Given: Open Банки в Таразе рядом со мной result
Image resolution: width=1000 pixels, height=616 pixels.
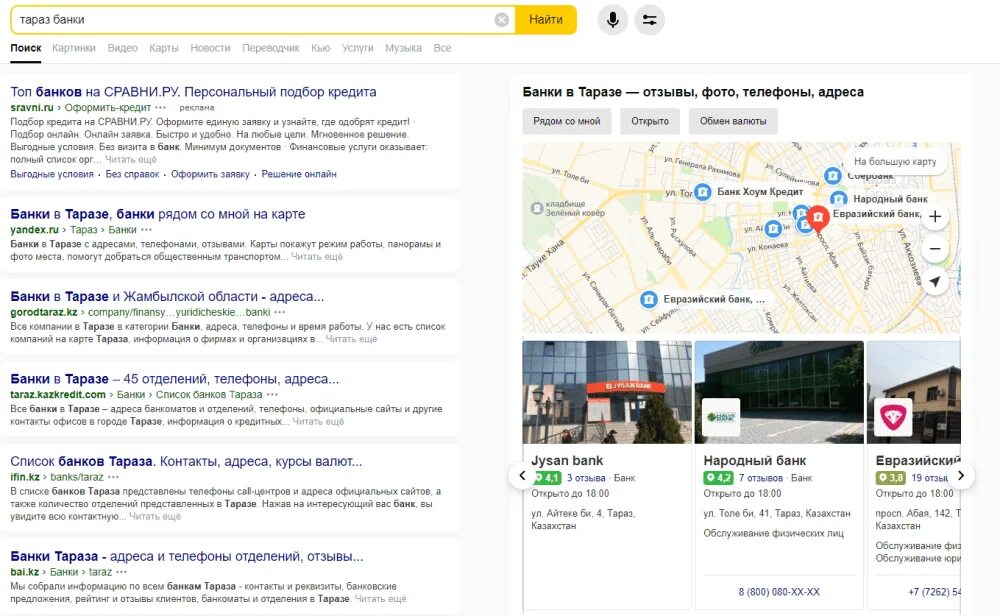Looking at the screenshot, I should (x=158, y=214).
